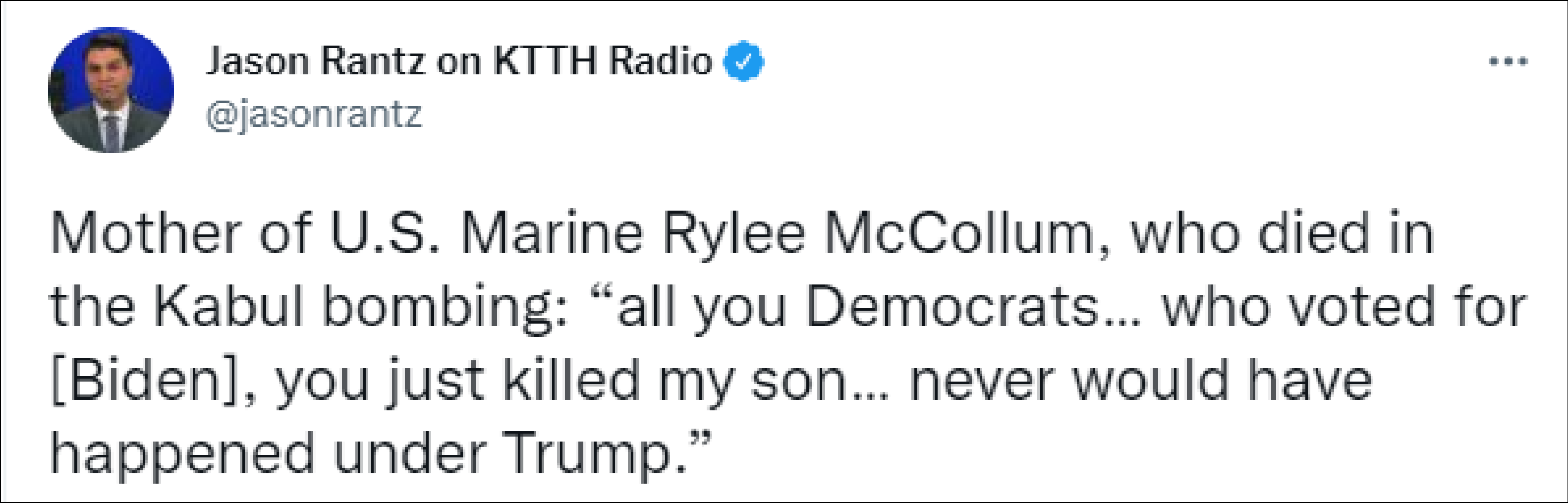Open Jason Rantz's profile picture
The image size is (1568, 503).
click(x=111, y=90)
